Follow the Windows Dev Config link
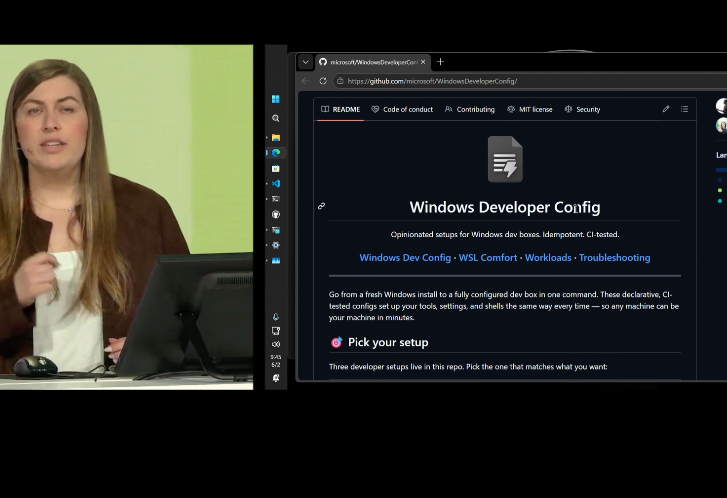The width and height of the screenshot is (727, 498). click(x=405, y=258)
